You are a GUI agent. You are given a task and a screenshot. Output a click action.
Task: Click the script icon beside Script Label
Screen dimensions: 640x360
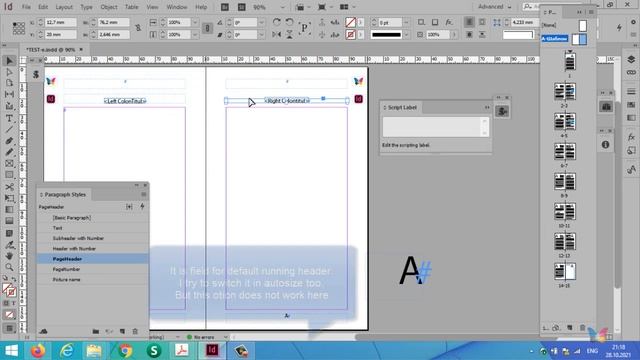tap(502, 111)
